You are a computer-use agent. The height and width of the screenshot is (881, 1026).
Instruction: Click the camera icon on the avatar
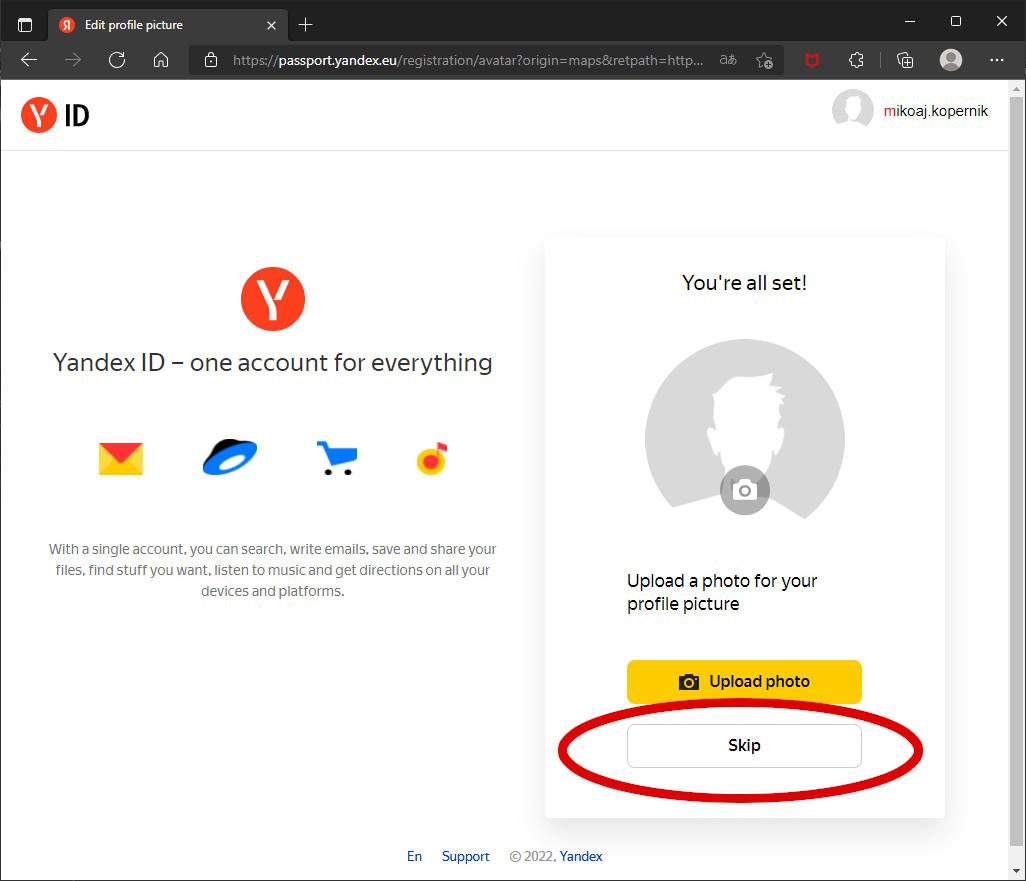pos(745,490)
